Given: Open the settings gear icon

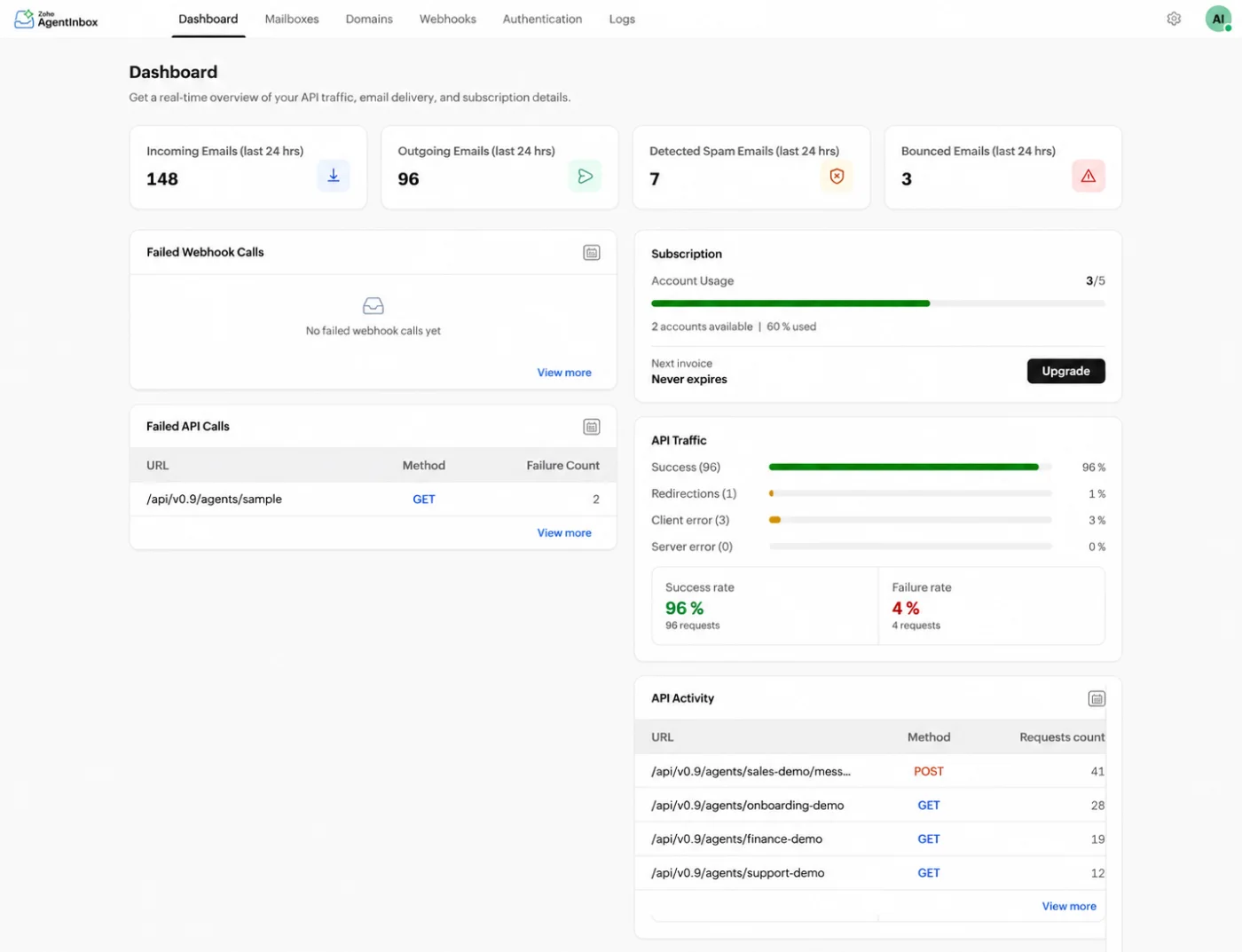Looking at the screenshot, I should 1174,19.
